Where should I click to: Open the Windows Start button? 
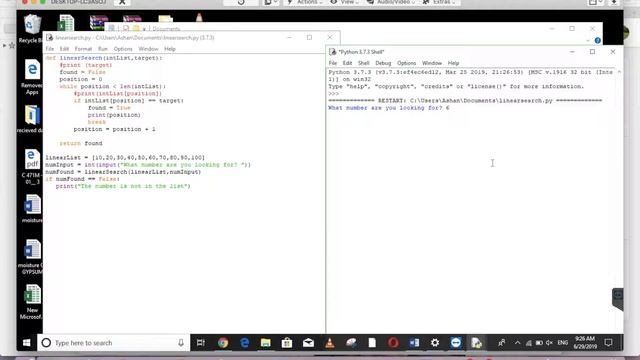(x=27, y=343)
